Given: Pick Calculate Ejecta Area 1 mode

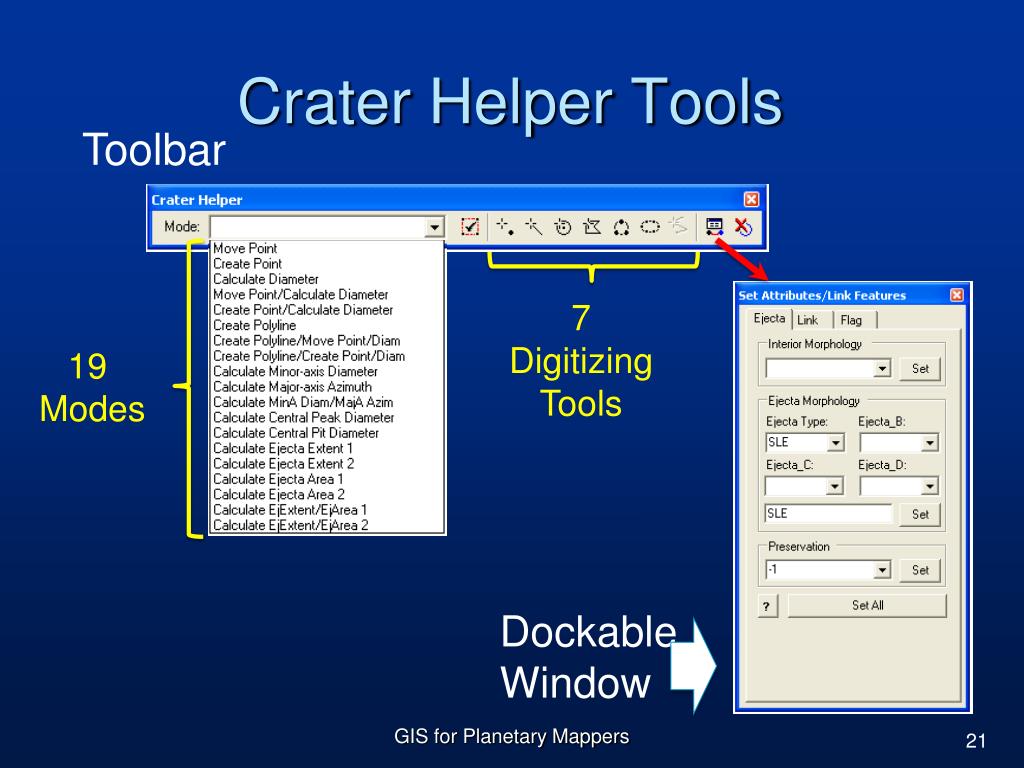Looking at the screenshot, I should pyautogui.click(x=327, y=479).
